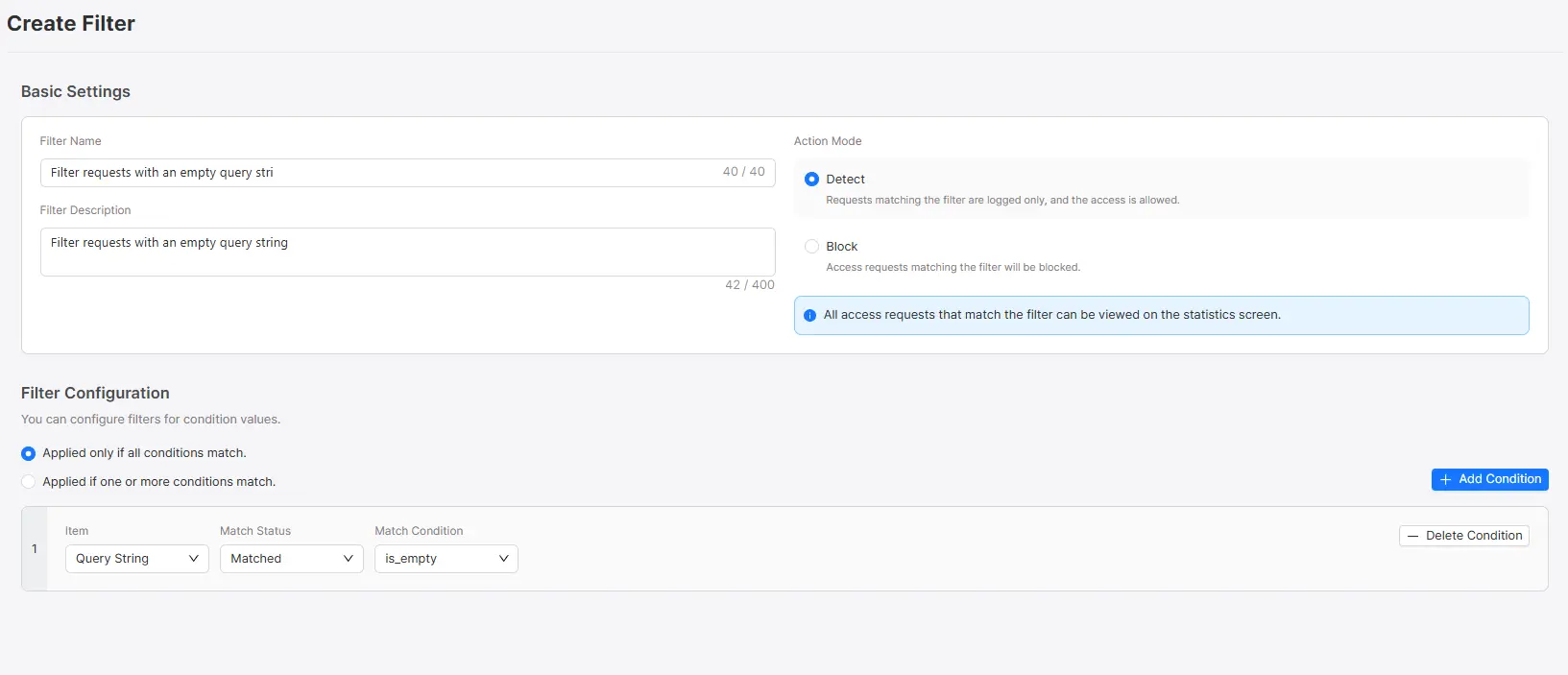This screenshot has width=1568, height=675.
Task: Click the Block option description text
Action: [x=953, y=268]
